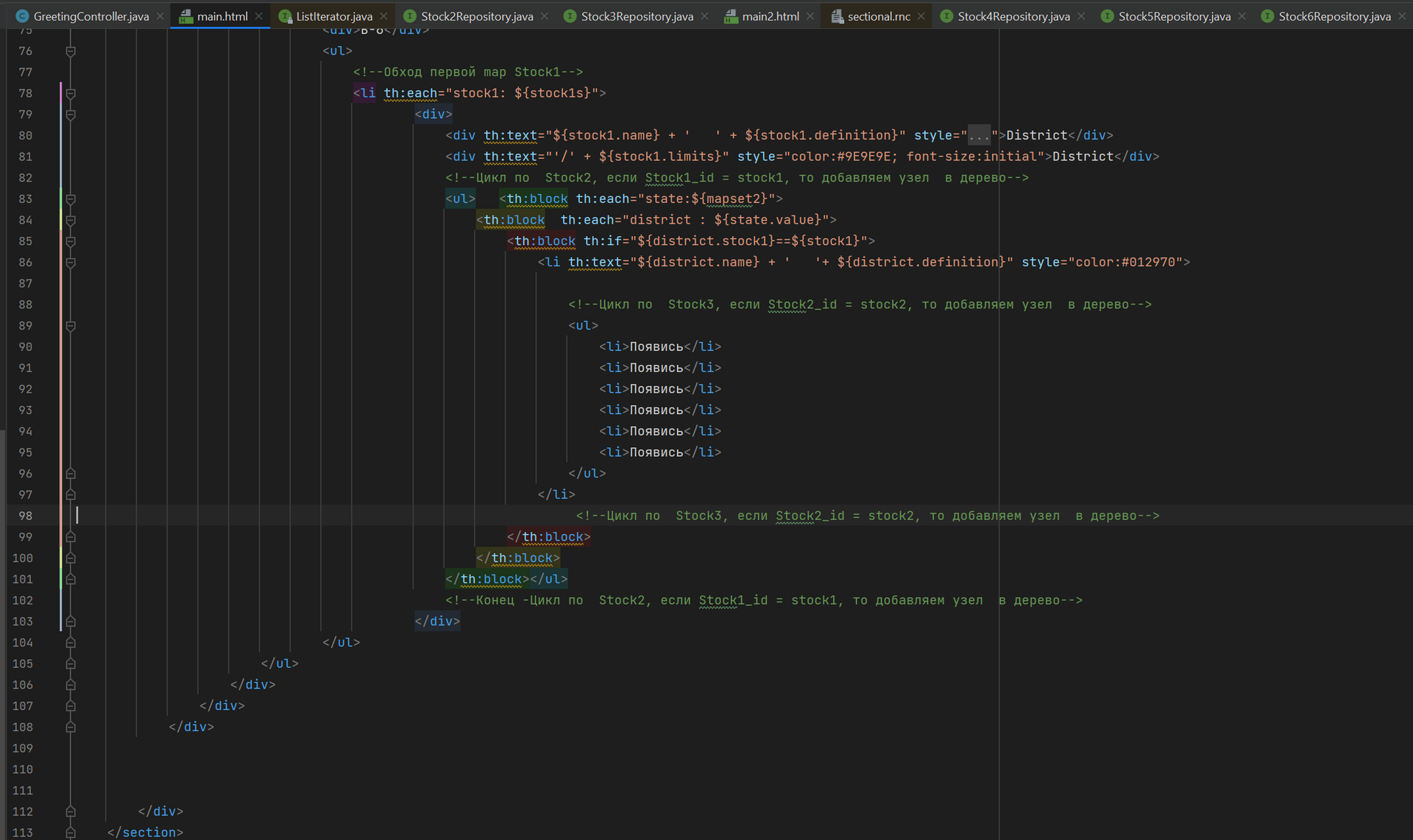The width and height of the screenshot is (1413, 840).
Task: Click the 'Появись' item on line 95
Action: [x=656, y=452]
